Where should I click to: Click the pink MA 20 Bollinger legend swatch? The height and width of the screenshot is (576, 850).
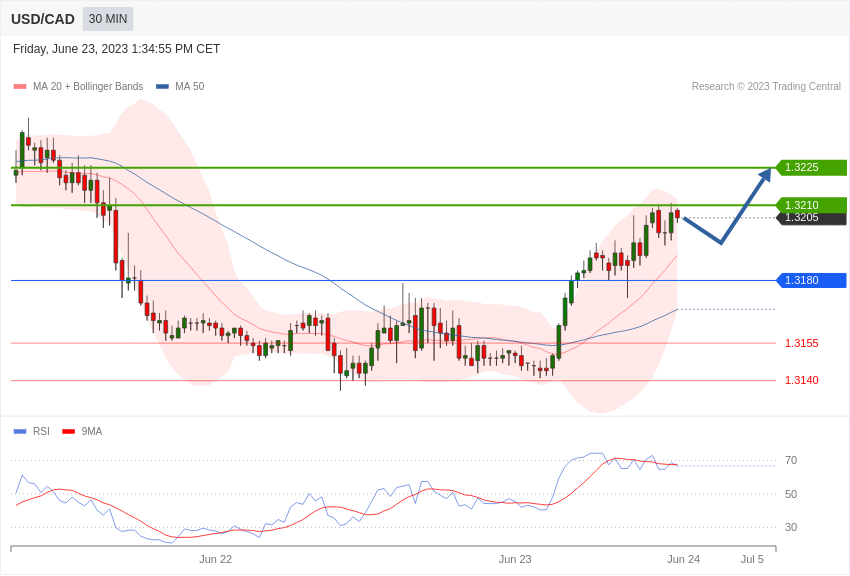(x=20, y=87)
